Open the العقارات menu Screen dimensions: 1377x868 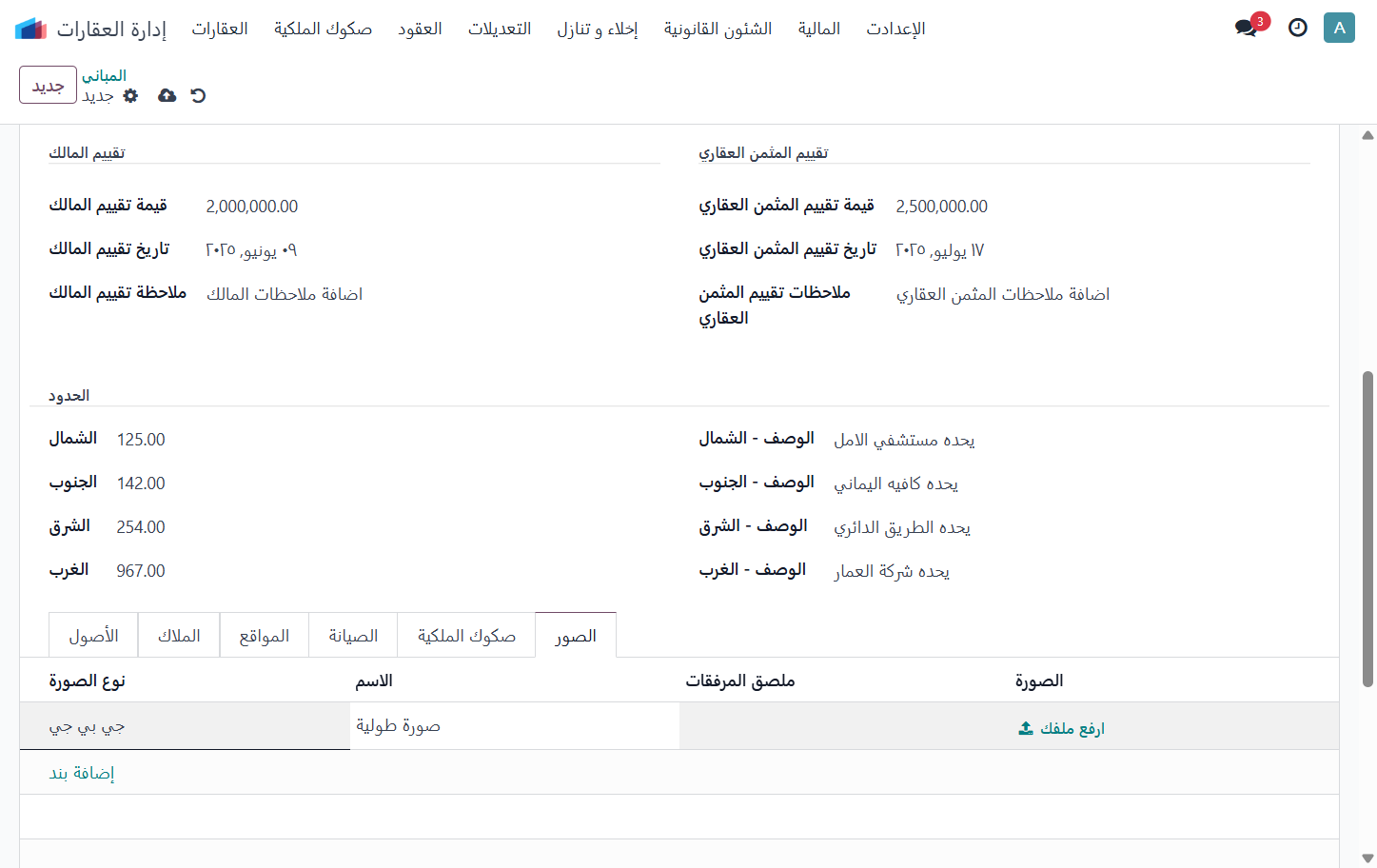[x=220, y=29]
